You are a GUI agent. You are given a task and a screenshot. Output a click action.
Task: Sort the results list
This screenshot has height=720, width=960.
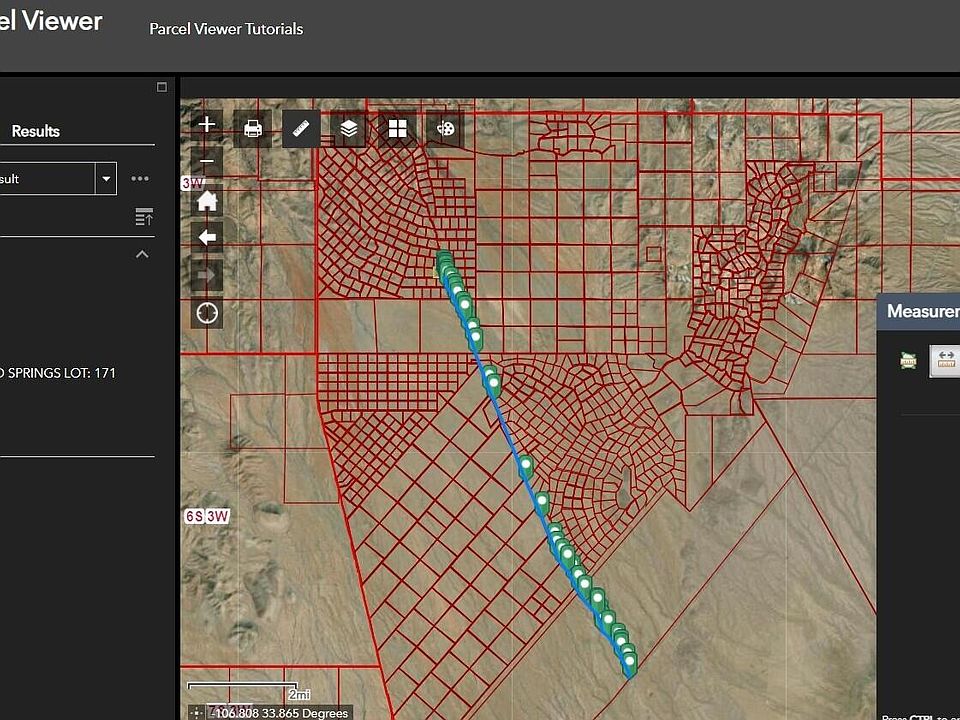click(144, 217)
